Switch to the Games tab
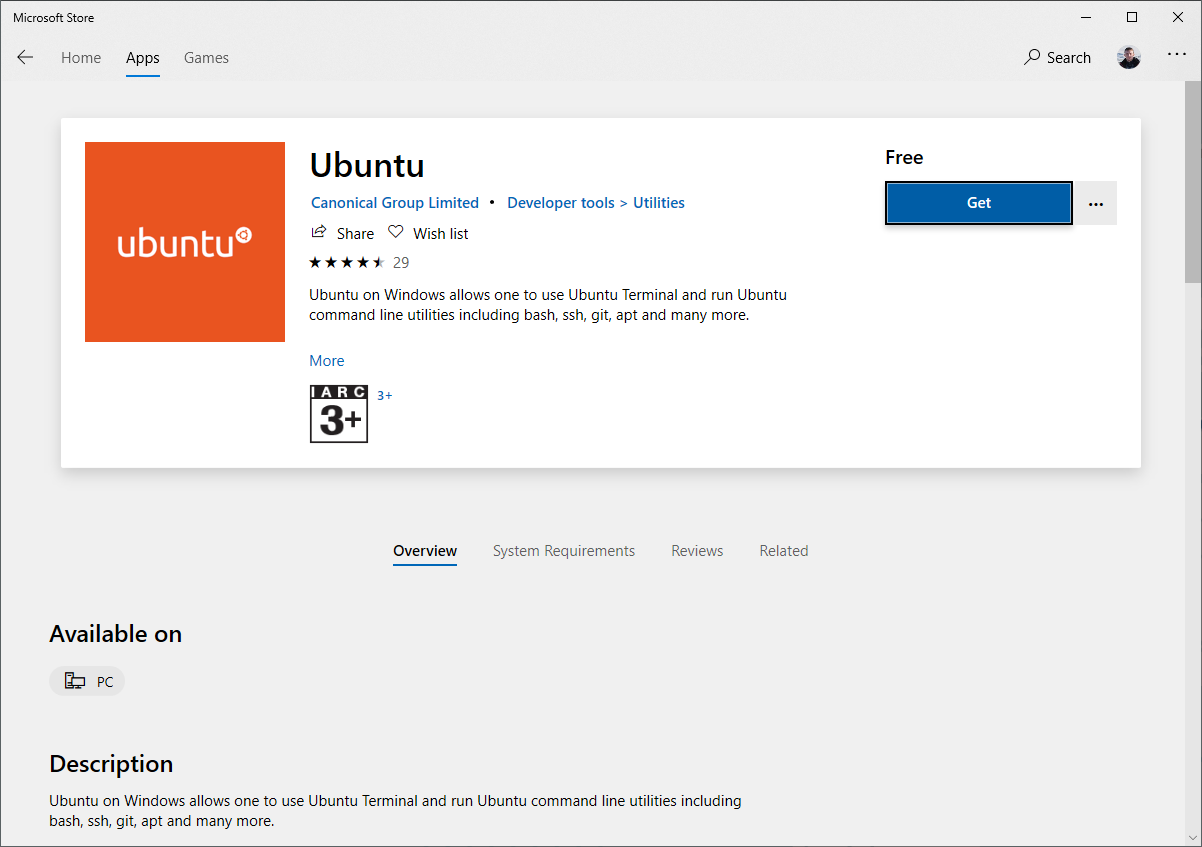Screen dimensions: 1202x847 [x=206, y=58]
